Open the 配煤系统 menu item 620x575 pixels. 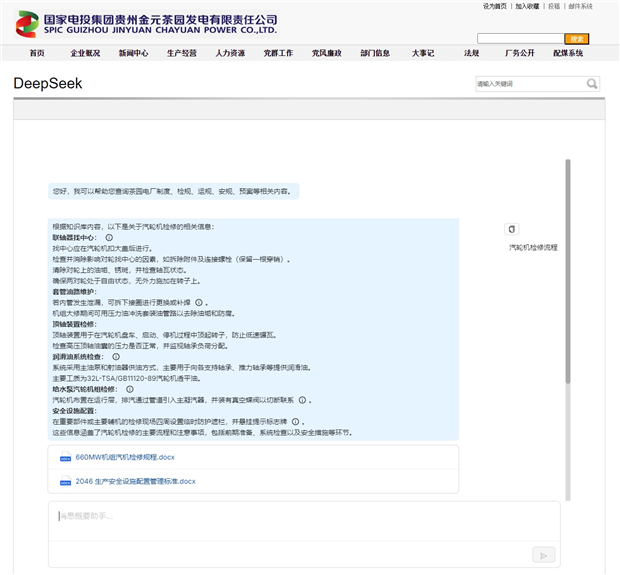click(x=568, y=53)
